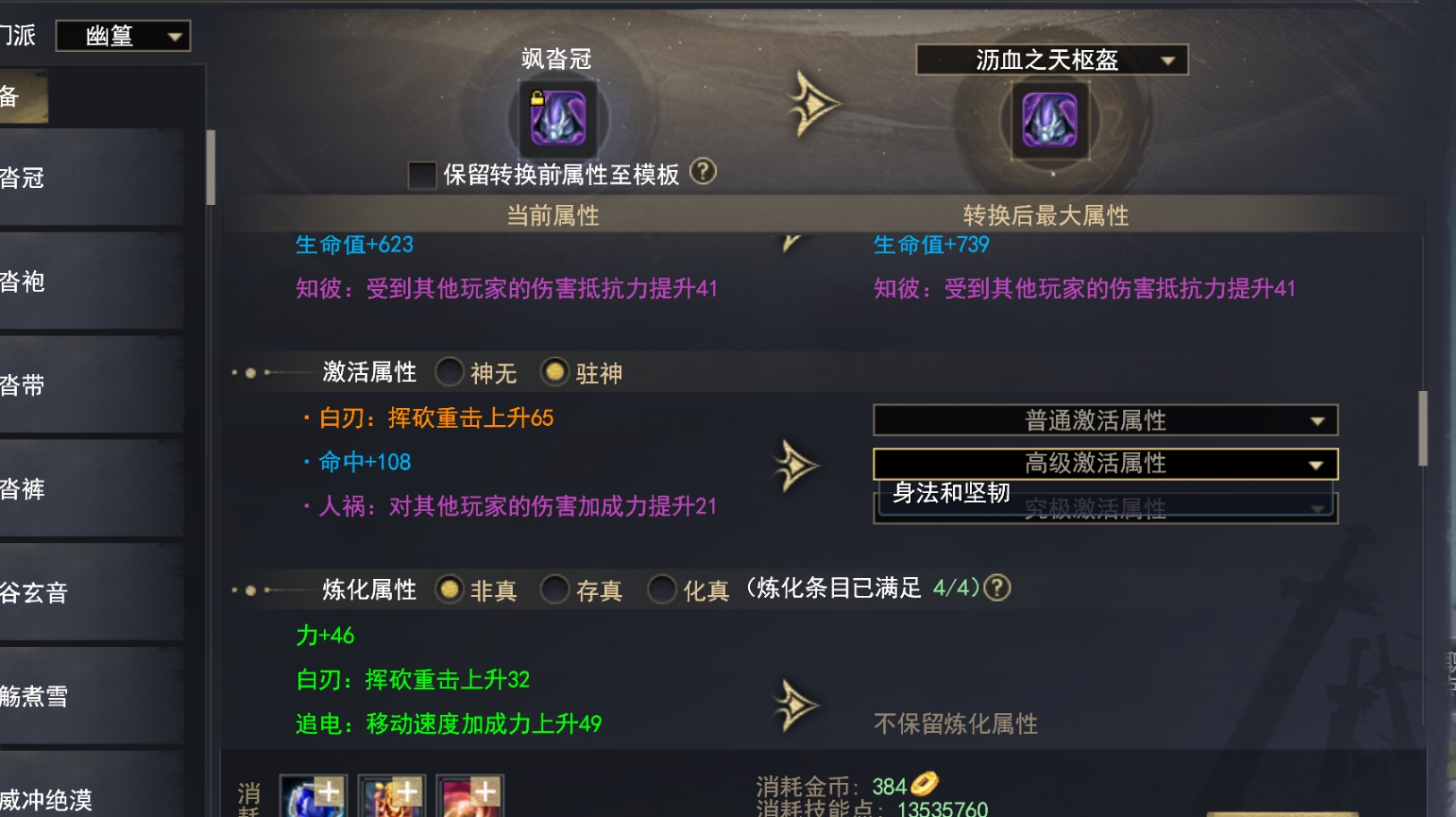This screenshot has height=817, width=1456.
Task: Select the 神无 radio option
Action: (448, 371)
